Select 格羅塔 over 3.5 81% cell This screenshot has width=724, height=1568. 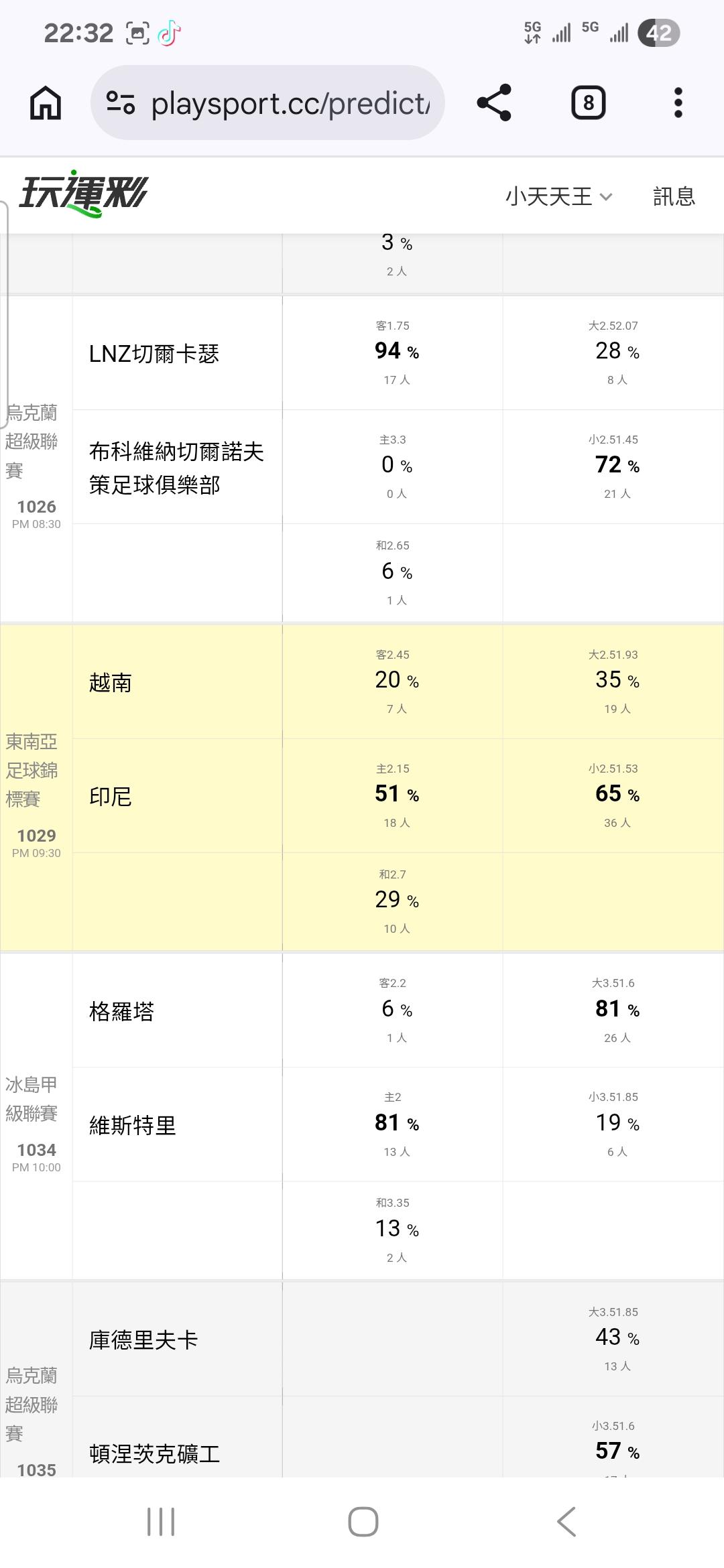coord(613,1010)
